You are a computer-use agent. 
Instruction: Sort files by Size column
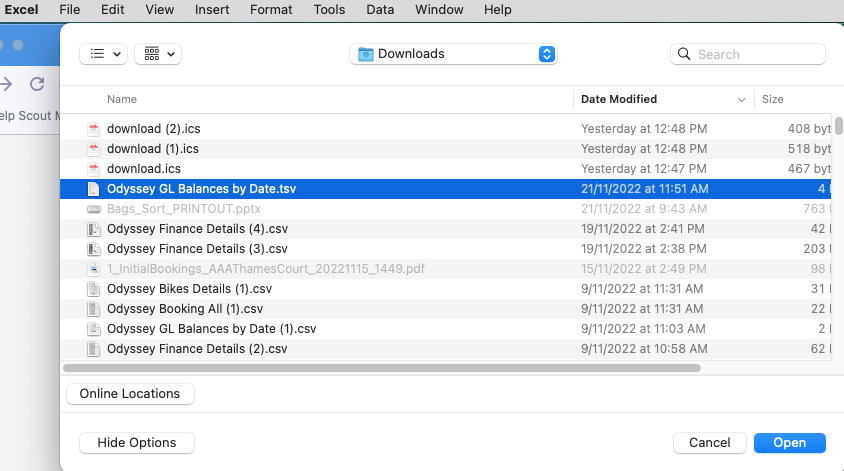coord(772,99)
